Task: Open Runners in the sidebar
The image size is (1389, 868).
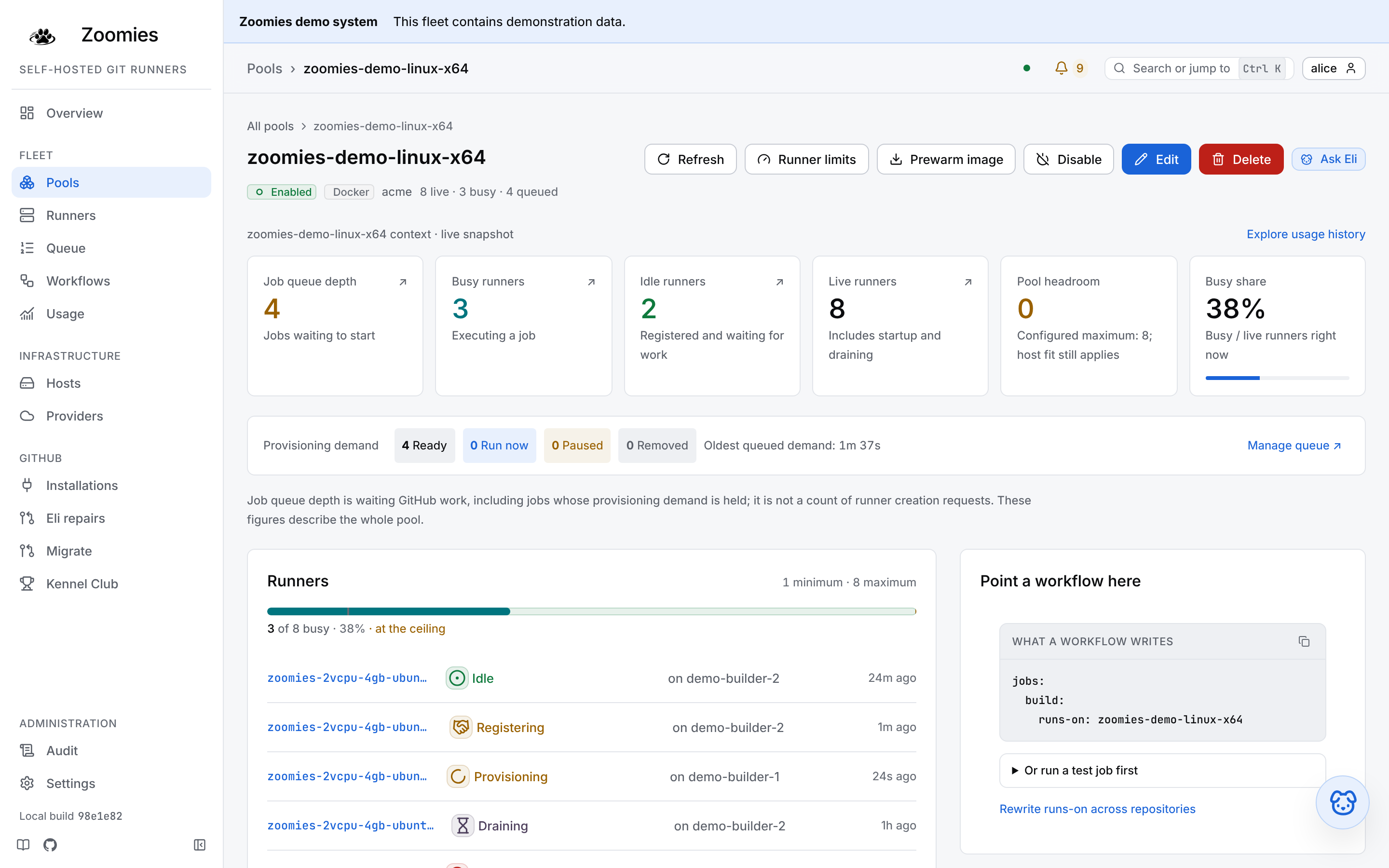Action: 111,215
